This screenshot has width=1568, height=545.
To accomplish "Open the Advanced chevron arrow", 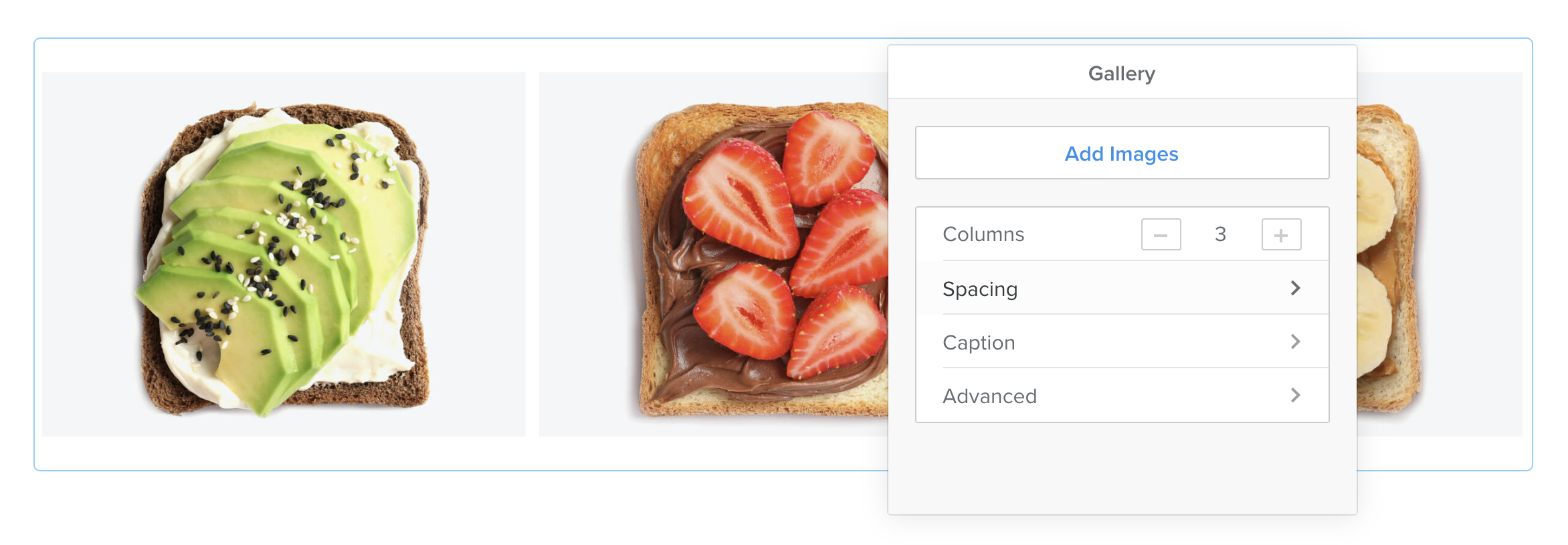I will pos(1296,395).
